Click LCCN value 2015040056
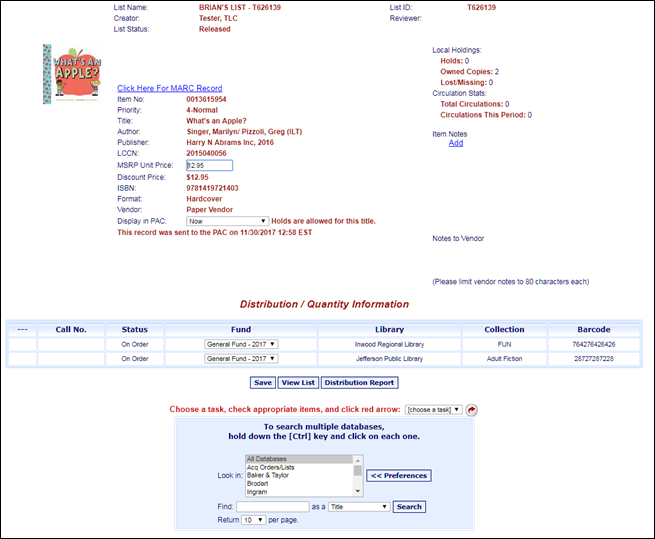The image size is (655, 539). tap(206, 153)
